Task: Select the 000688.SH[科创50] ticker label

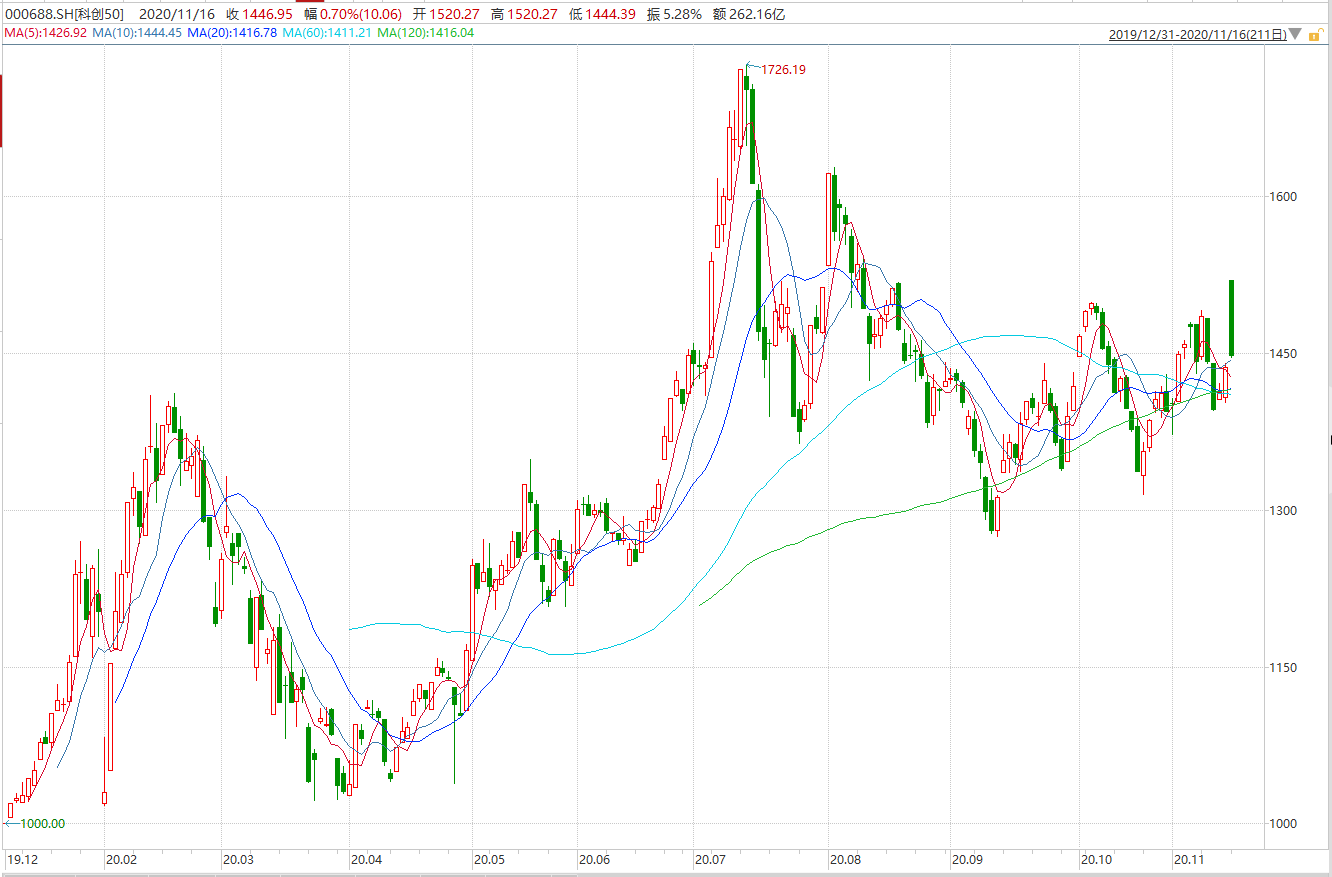Action: (x=64, y=14)
